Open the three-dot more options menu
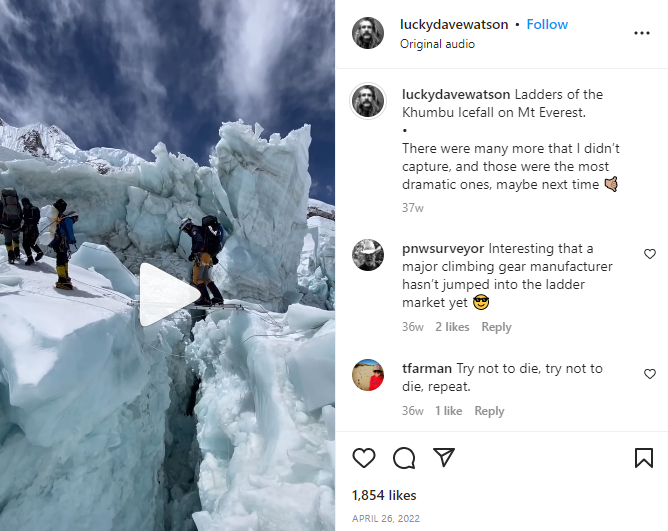This screenshot has width=668, height=531. point(642,33)
